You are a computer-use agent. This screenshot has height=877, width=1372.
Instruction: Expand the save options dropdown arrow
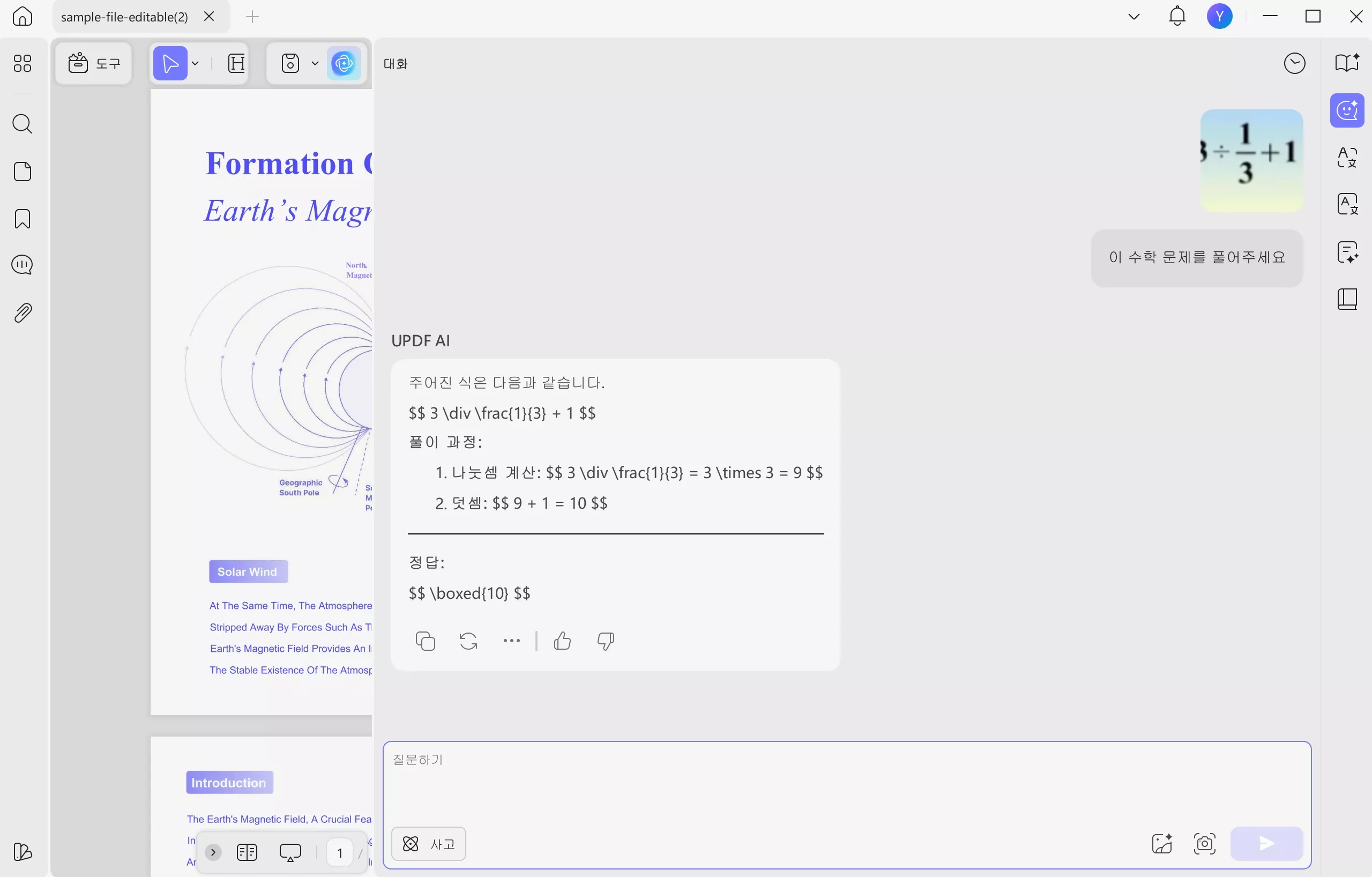tap(315, 63)
